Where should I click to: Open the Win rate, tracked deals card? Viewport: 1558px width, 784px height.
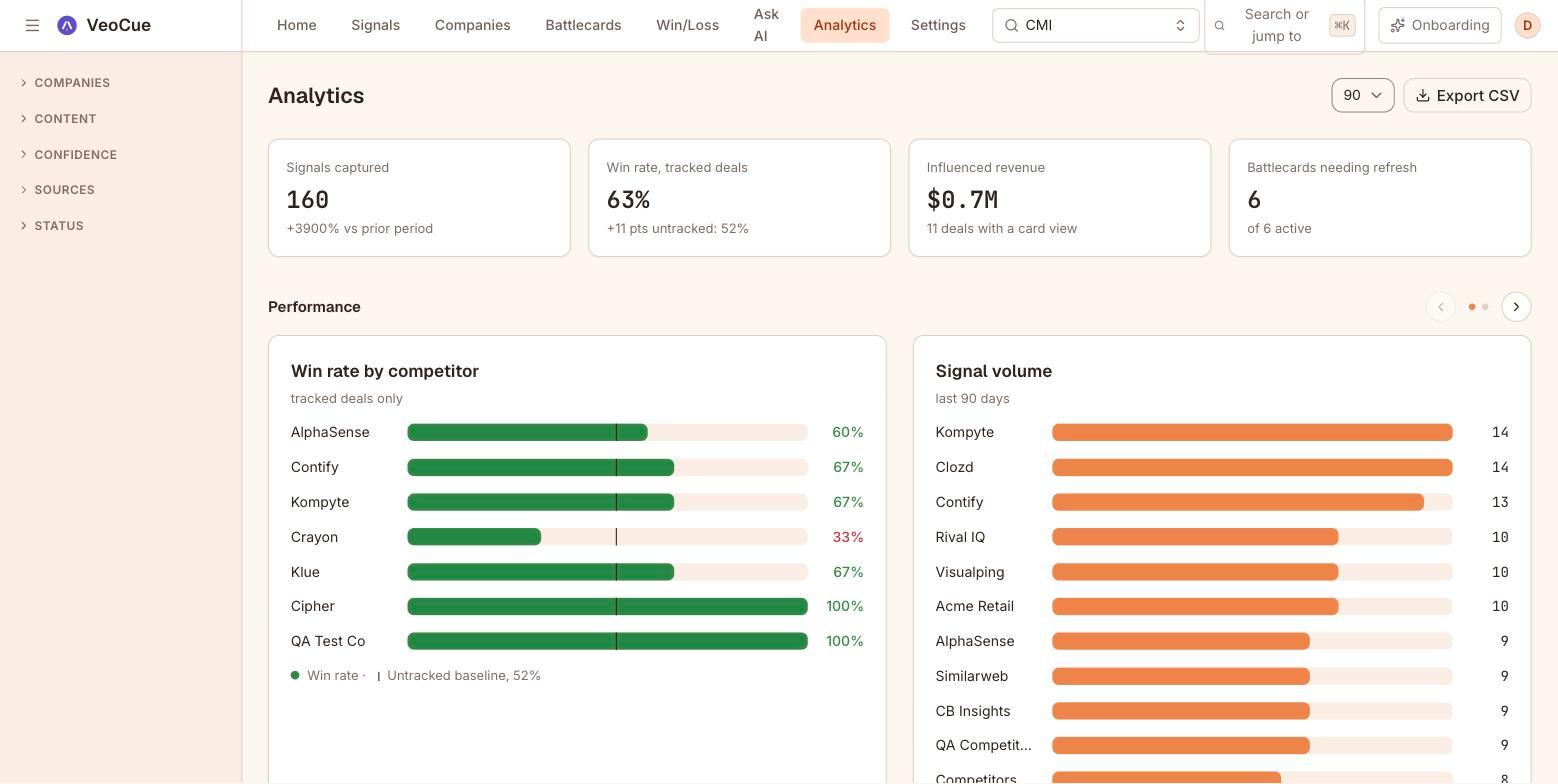click(739, 198)
